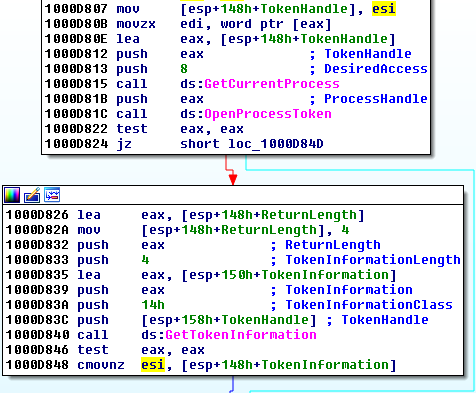Click the '; DesiredAccess' comment
Screen dimensions: 476x393
tap(368, 69)
